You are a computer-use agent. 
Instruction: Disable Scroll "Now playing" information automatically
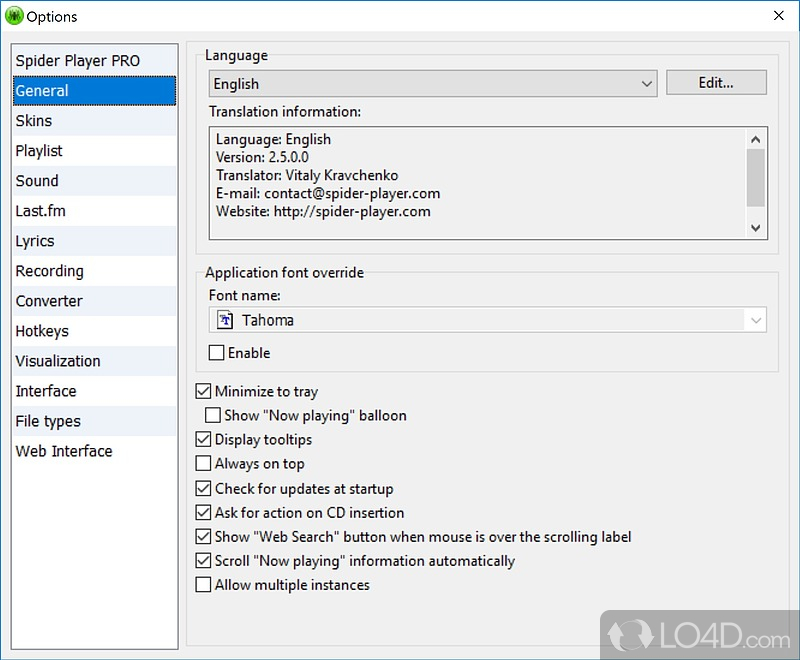(x=203, y=561)
